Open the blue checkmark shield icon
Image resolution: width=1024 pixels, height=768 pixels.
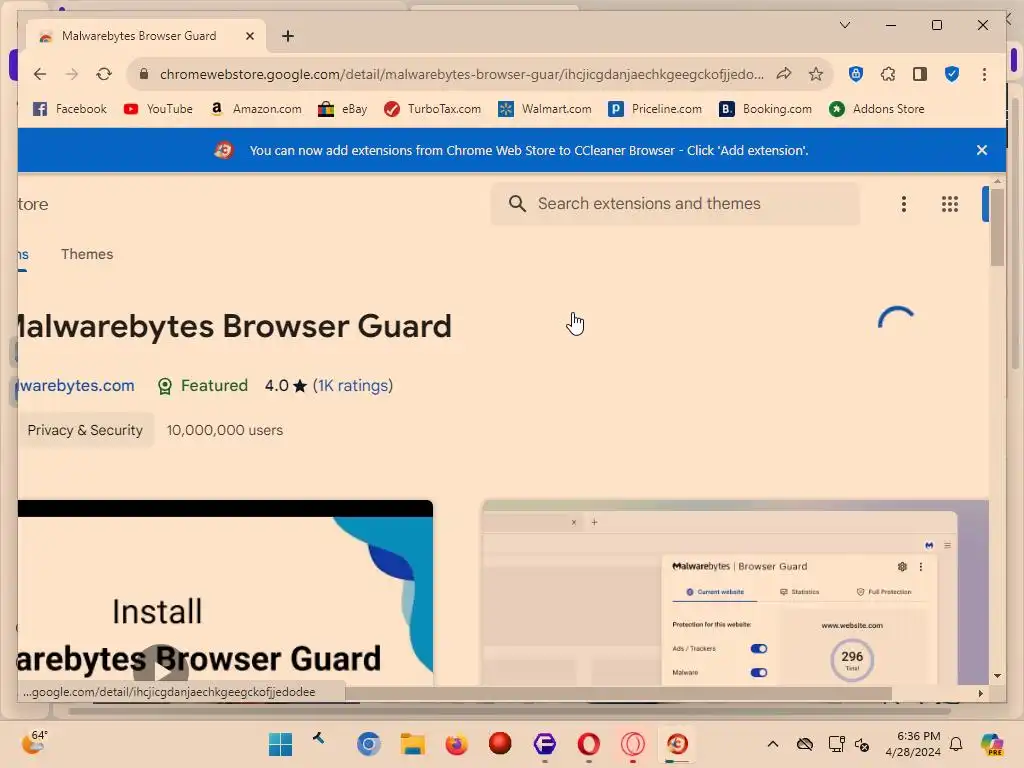coord(952,74)
